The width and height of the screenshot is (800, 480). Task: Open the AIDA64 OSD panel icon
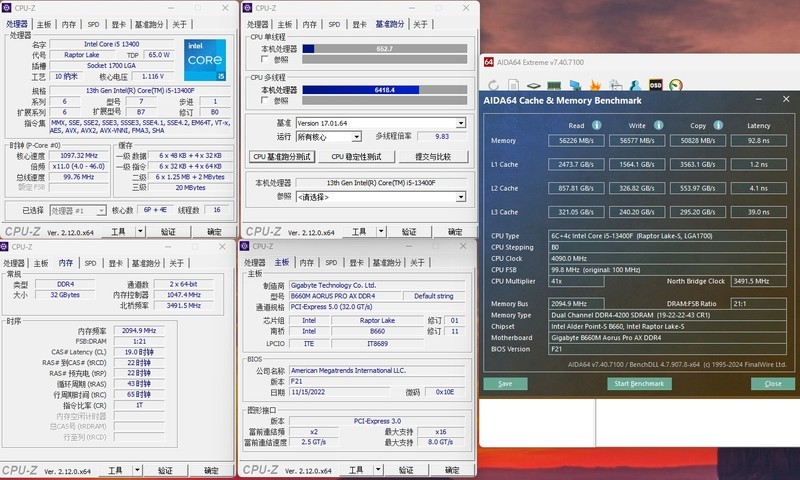(656, 85)
